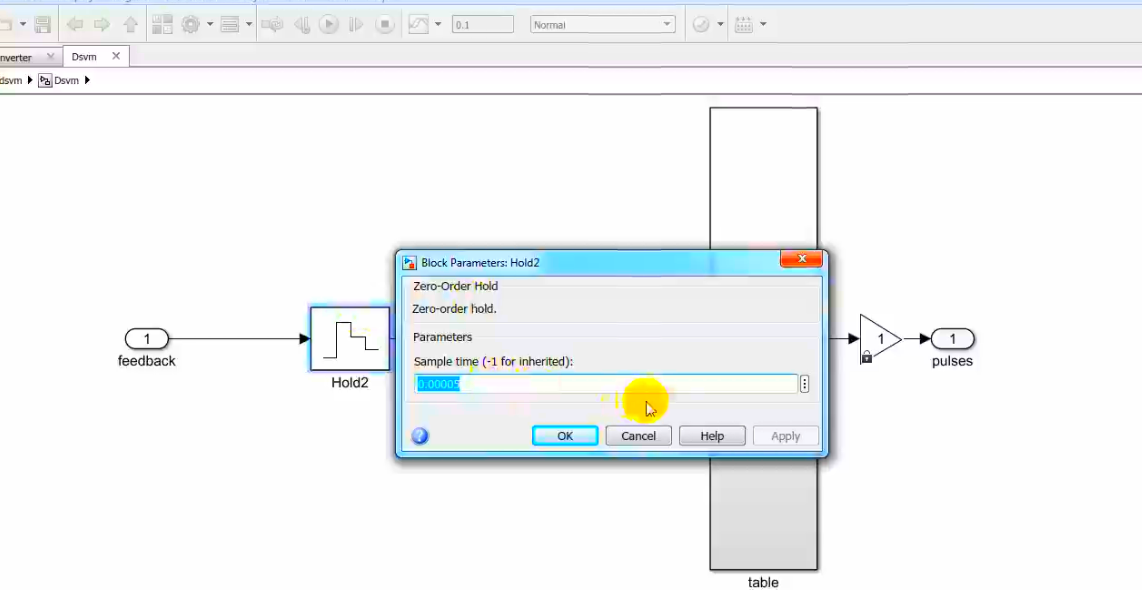1142x590 pixels.
Task: Click the Sample time input field
Action: click(x=606, y=384)
